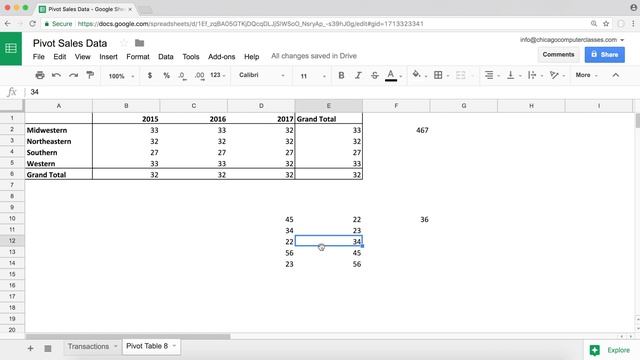Toggle strikethrough formatting
The width and height of the screenshot is (640, 360).
pyautogui.click(x=374, y=75)
